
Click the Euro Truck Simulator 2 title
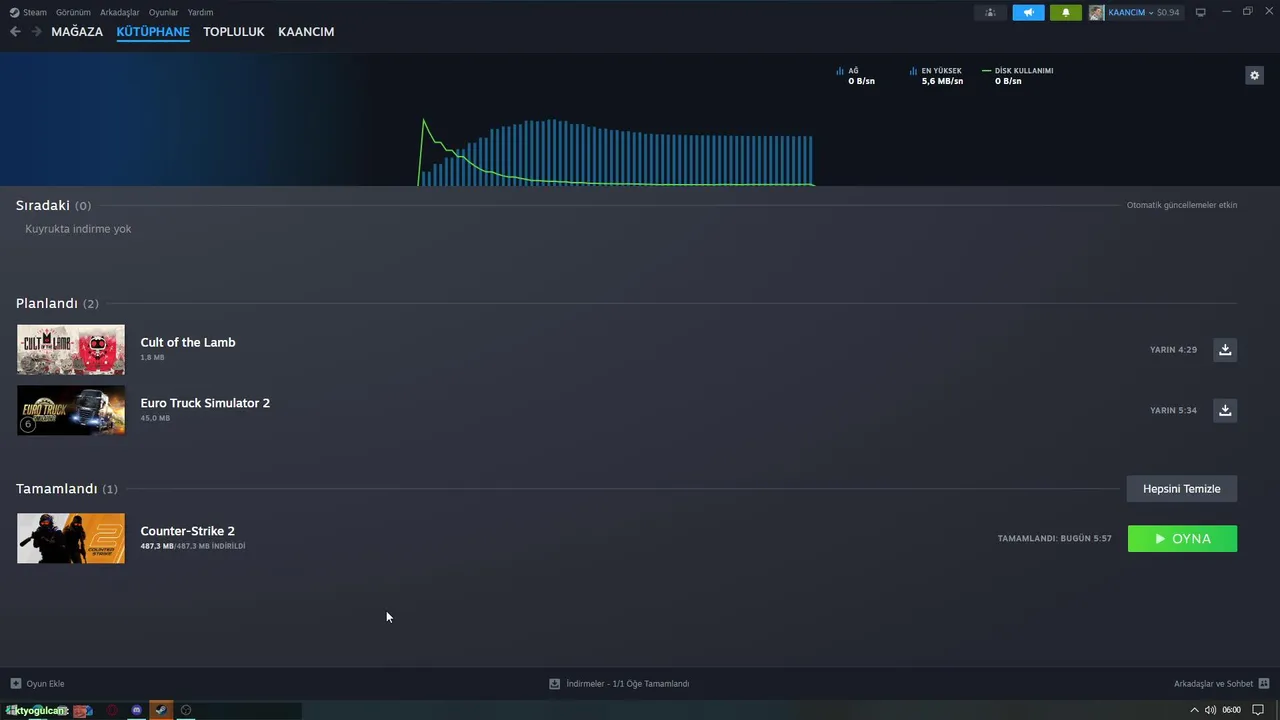205,403
